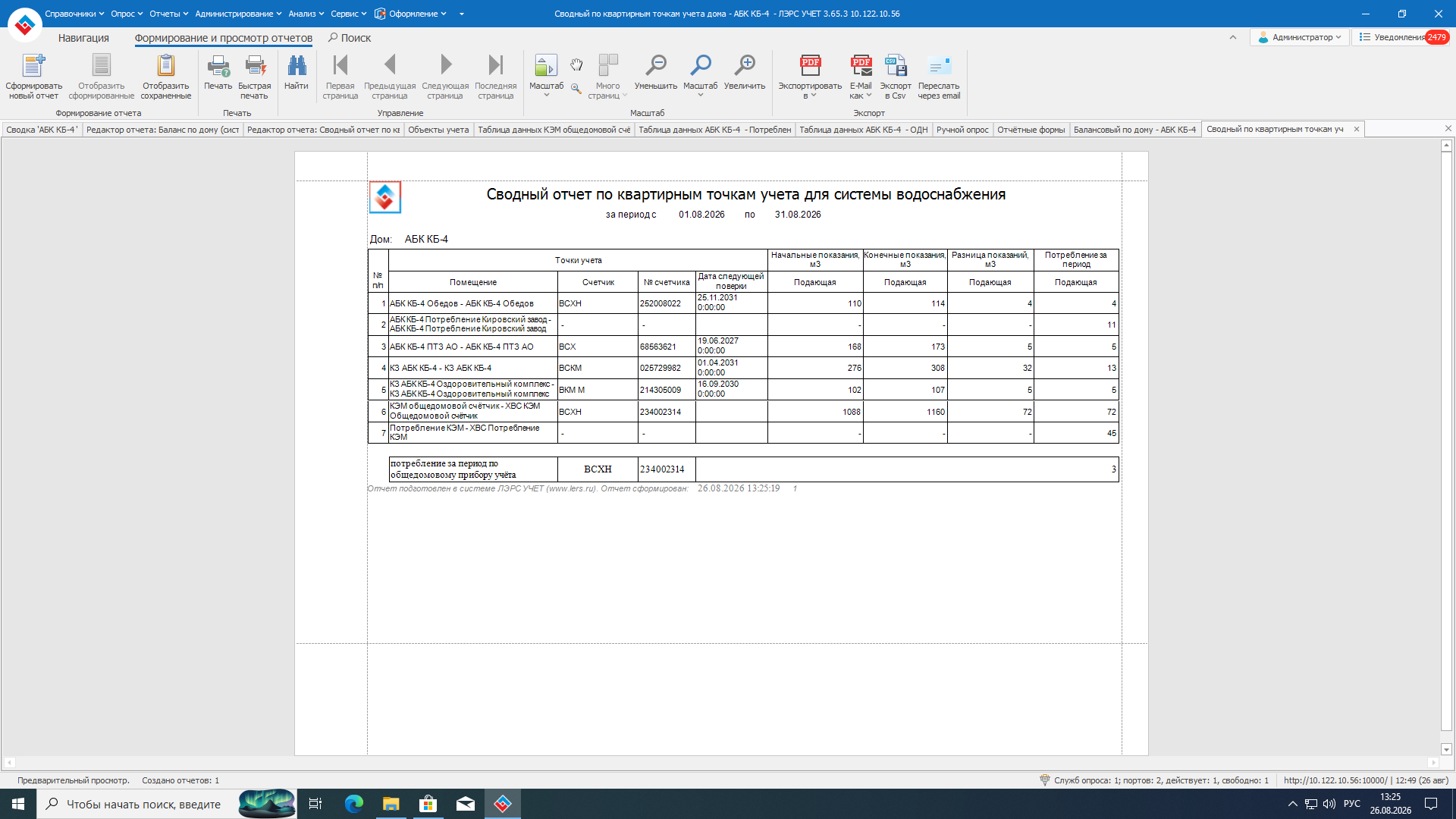Screen dimensions: 1456x819
Task: Open Уведомления notifications button
Action: [1403, 37]
